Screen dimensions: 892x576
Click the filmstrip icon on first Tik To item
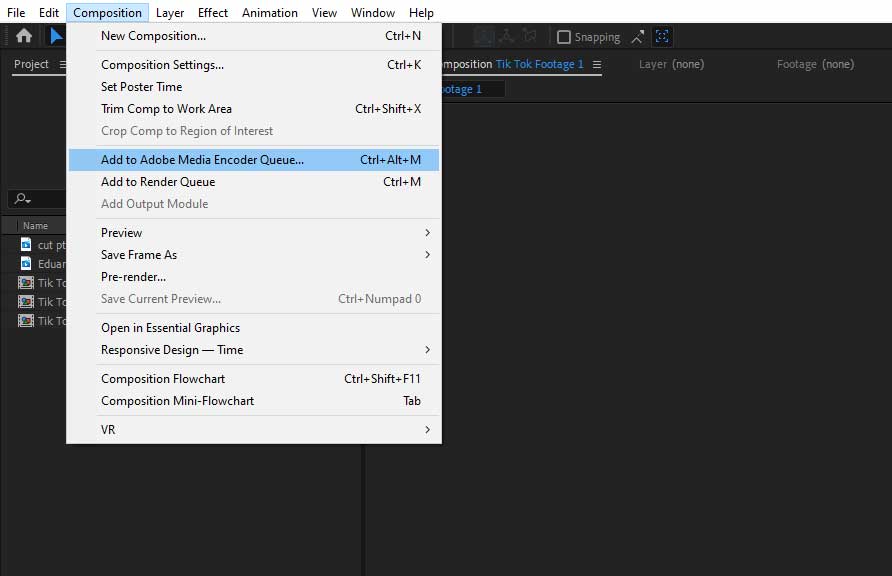point(26,283)
